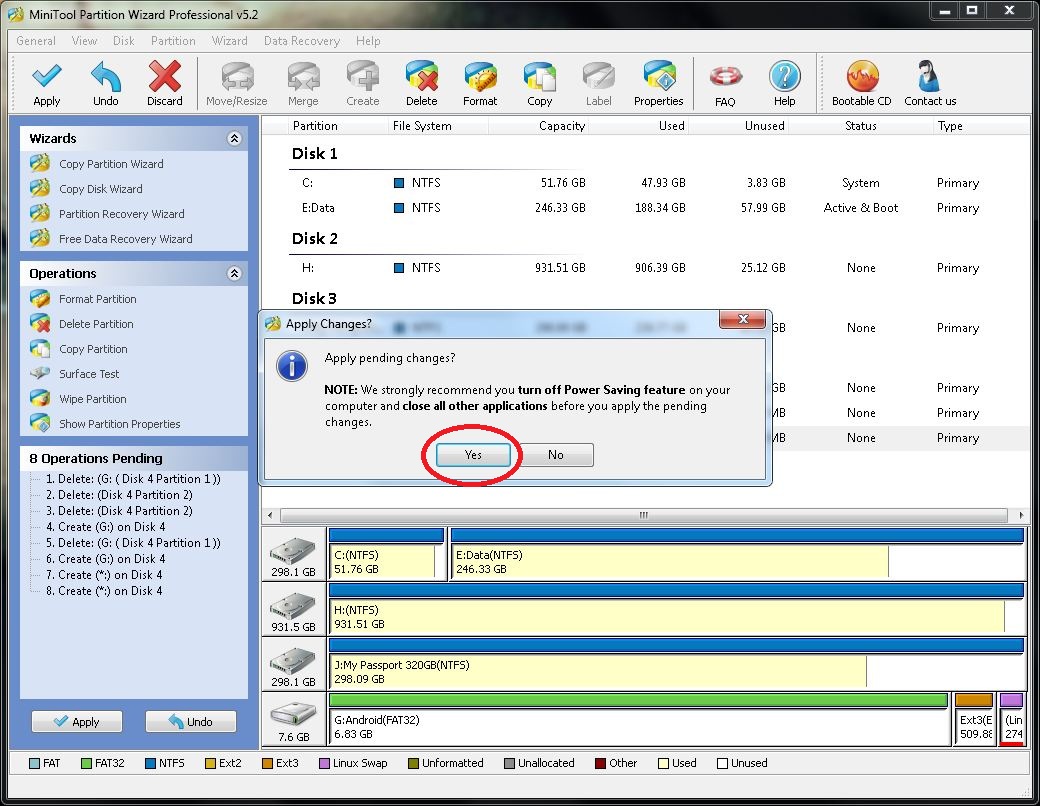Screen dimensions: 1040x806
Task: Click the FAT32 legend color swatch
Action: tap(86, 764)
